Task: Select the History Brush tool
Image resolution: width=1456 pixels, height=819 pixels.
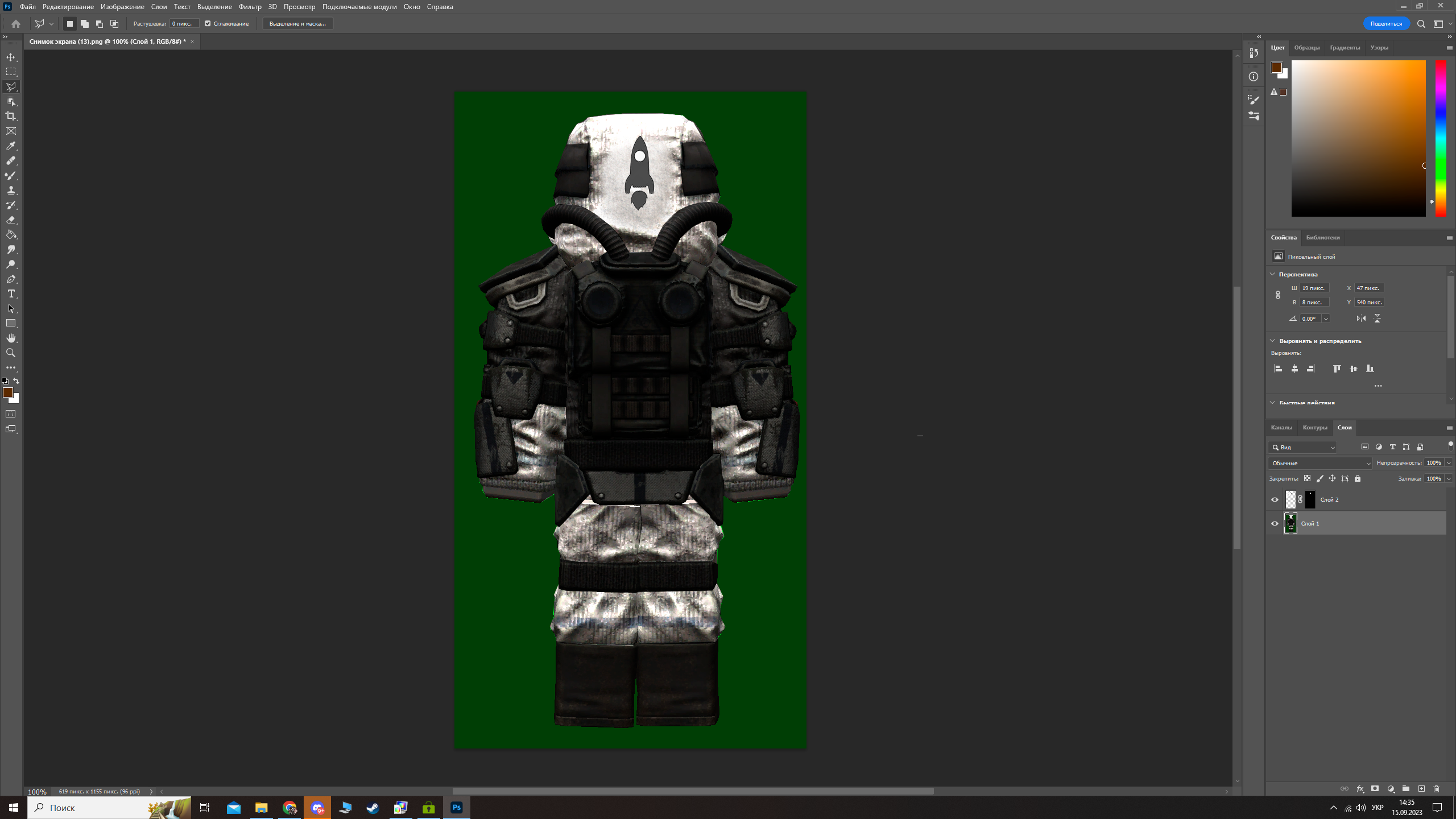Action: coord(11,205)
